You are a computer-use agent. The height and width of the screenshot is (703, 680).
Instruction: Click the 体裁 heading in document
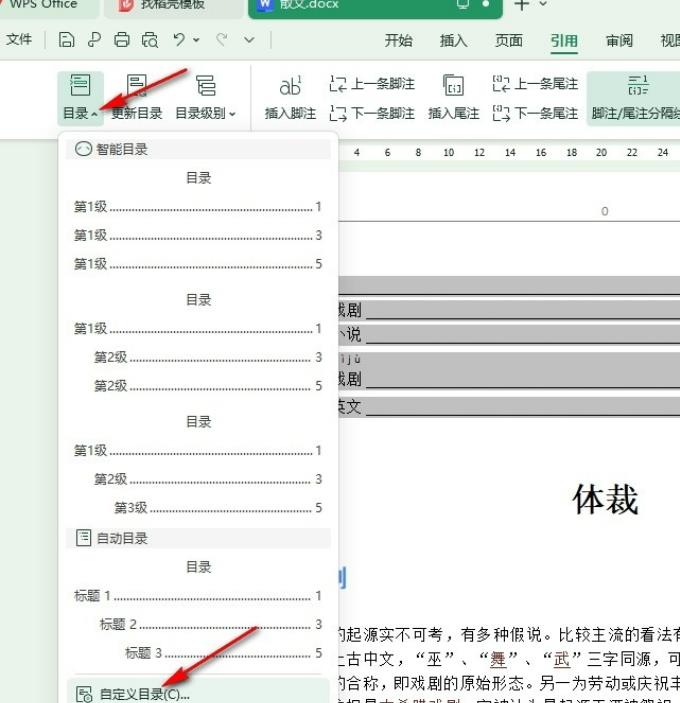[x=605, y=499]
